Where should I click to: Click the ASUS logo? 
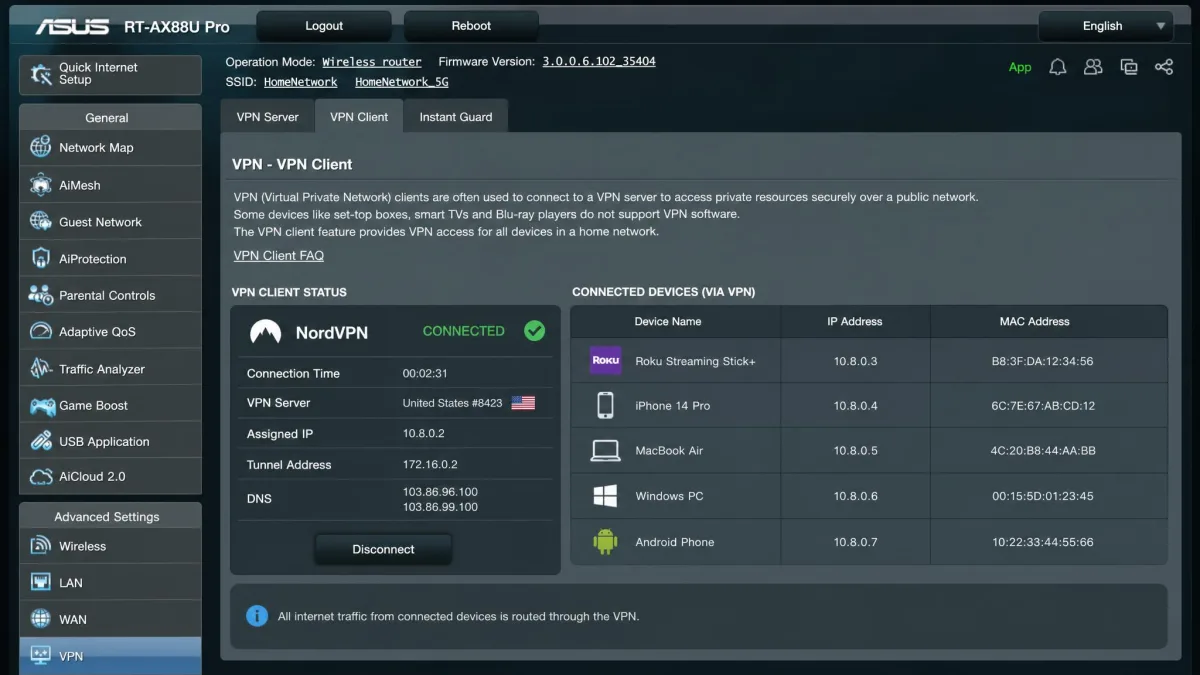point(73,26)
